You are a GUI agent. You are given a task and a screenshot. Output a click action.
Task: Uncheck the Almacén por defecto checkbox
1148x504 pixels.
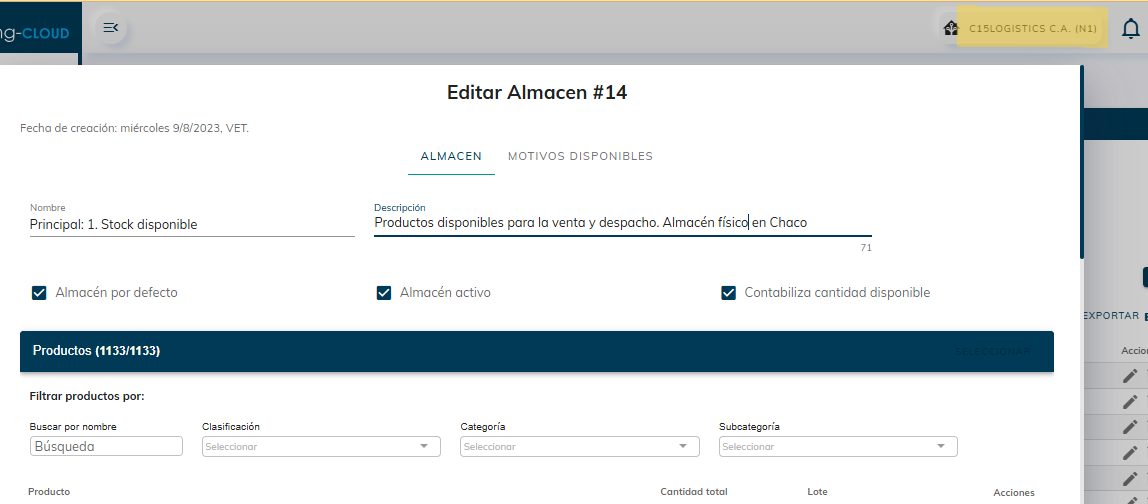point(40,293)
